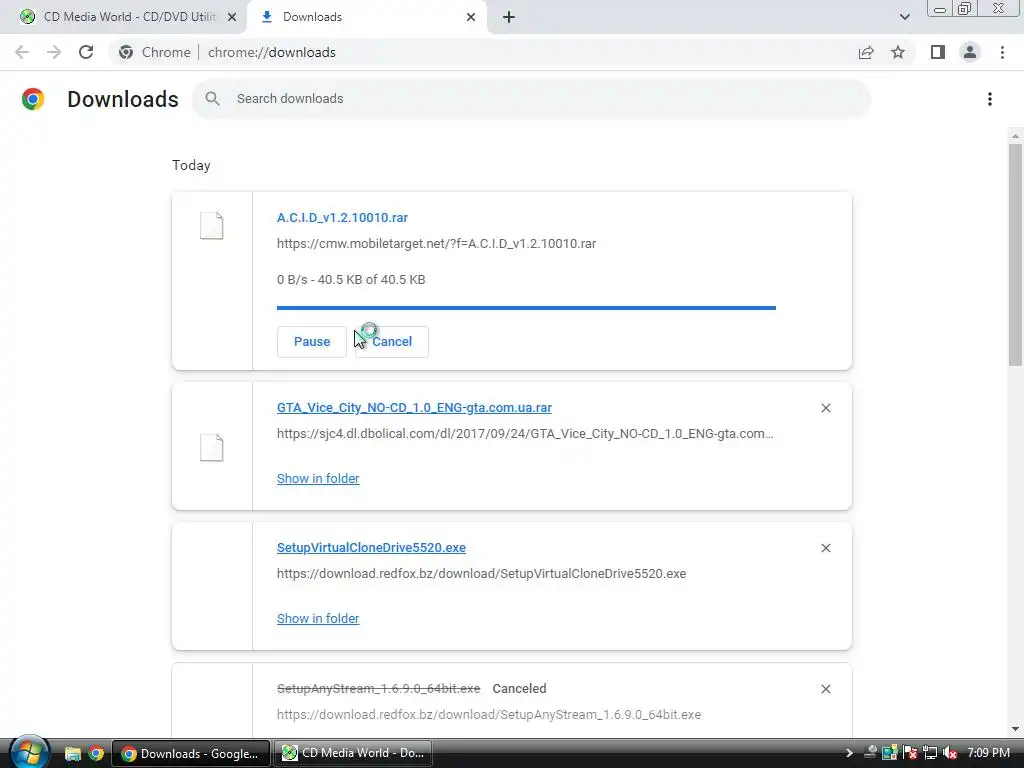Switch to Downloads - Google taskbar button
The height and width of the screenshot is (768, 1024).
(x=191, y=754)
